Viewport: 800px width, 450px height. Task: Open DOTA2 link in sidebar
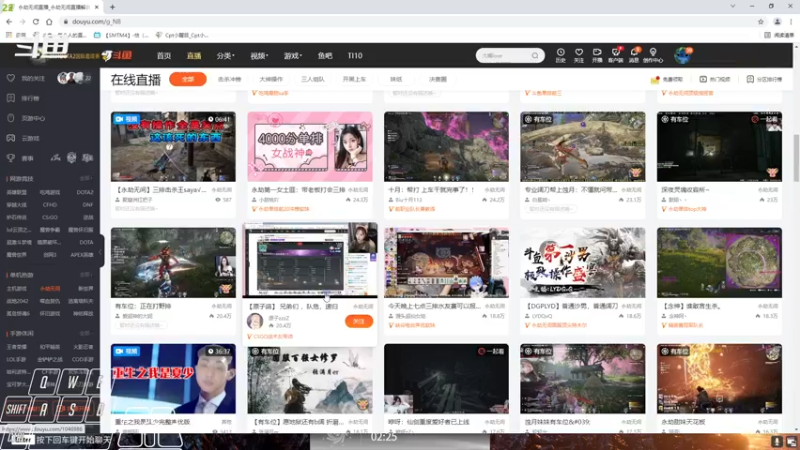pyautogui.click(x=85, y=192)
